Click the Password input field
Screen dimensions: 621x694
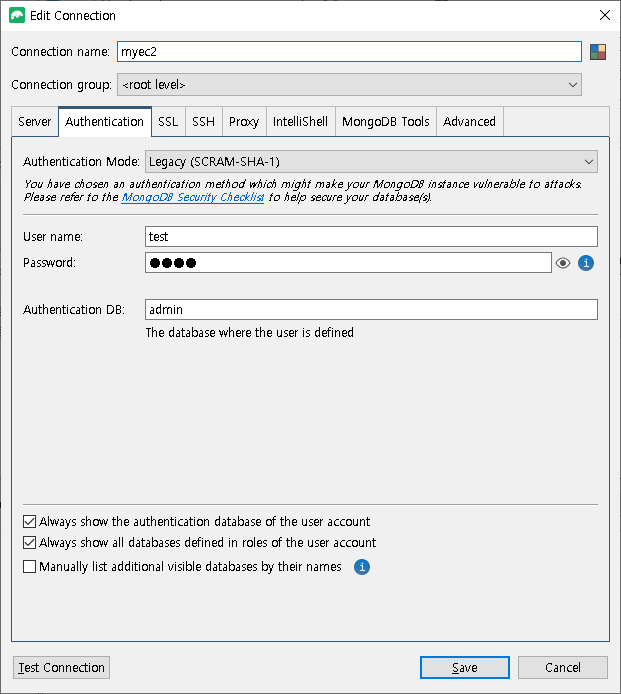[348, 263]
